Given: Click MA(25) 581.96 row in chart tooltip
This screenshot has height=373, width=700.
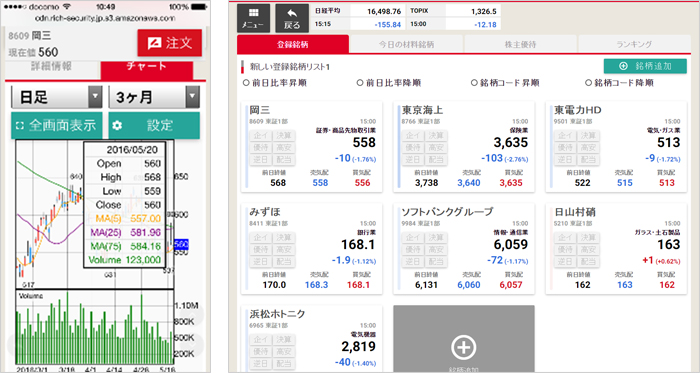Looking at the screenshot, I should [x=125, y=232].
